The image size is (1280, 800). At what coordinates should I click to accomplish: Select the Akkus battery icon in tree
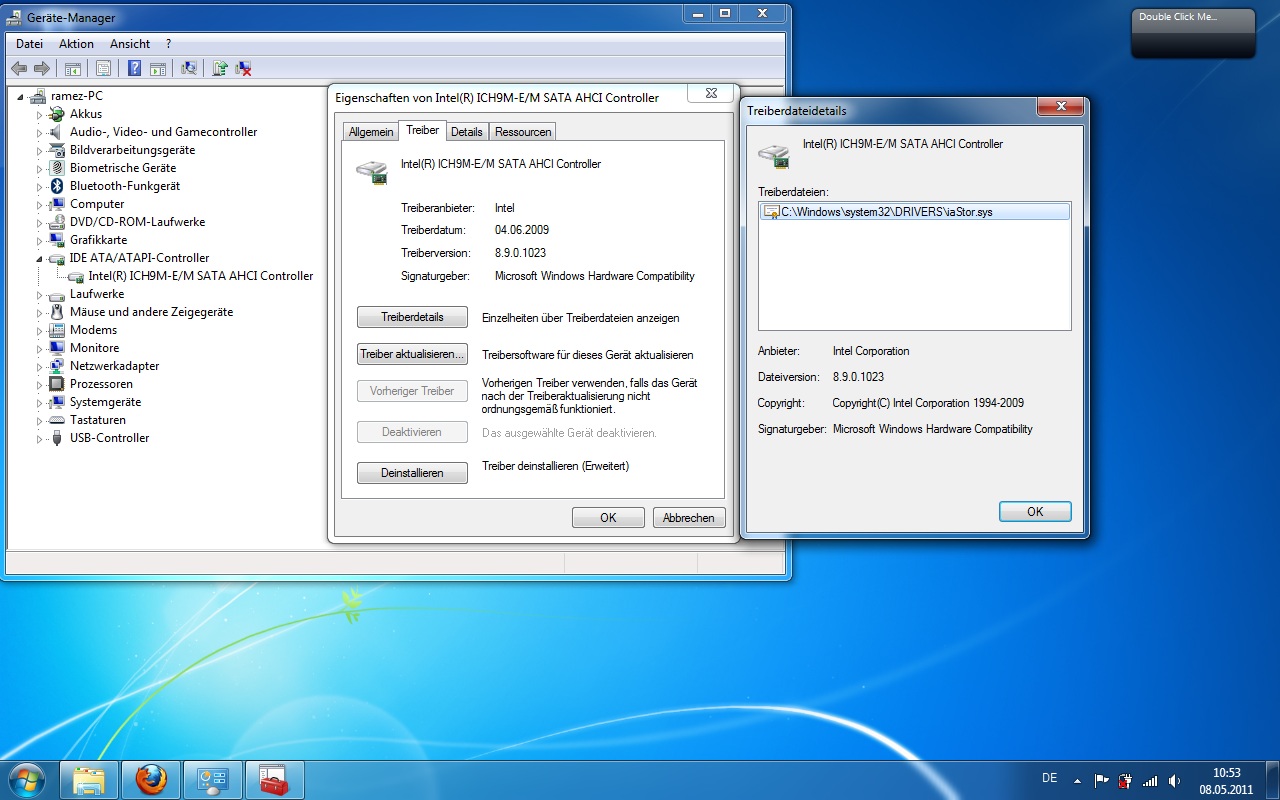(x=58, y=114)
